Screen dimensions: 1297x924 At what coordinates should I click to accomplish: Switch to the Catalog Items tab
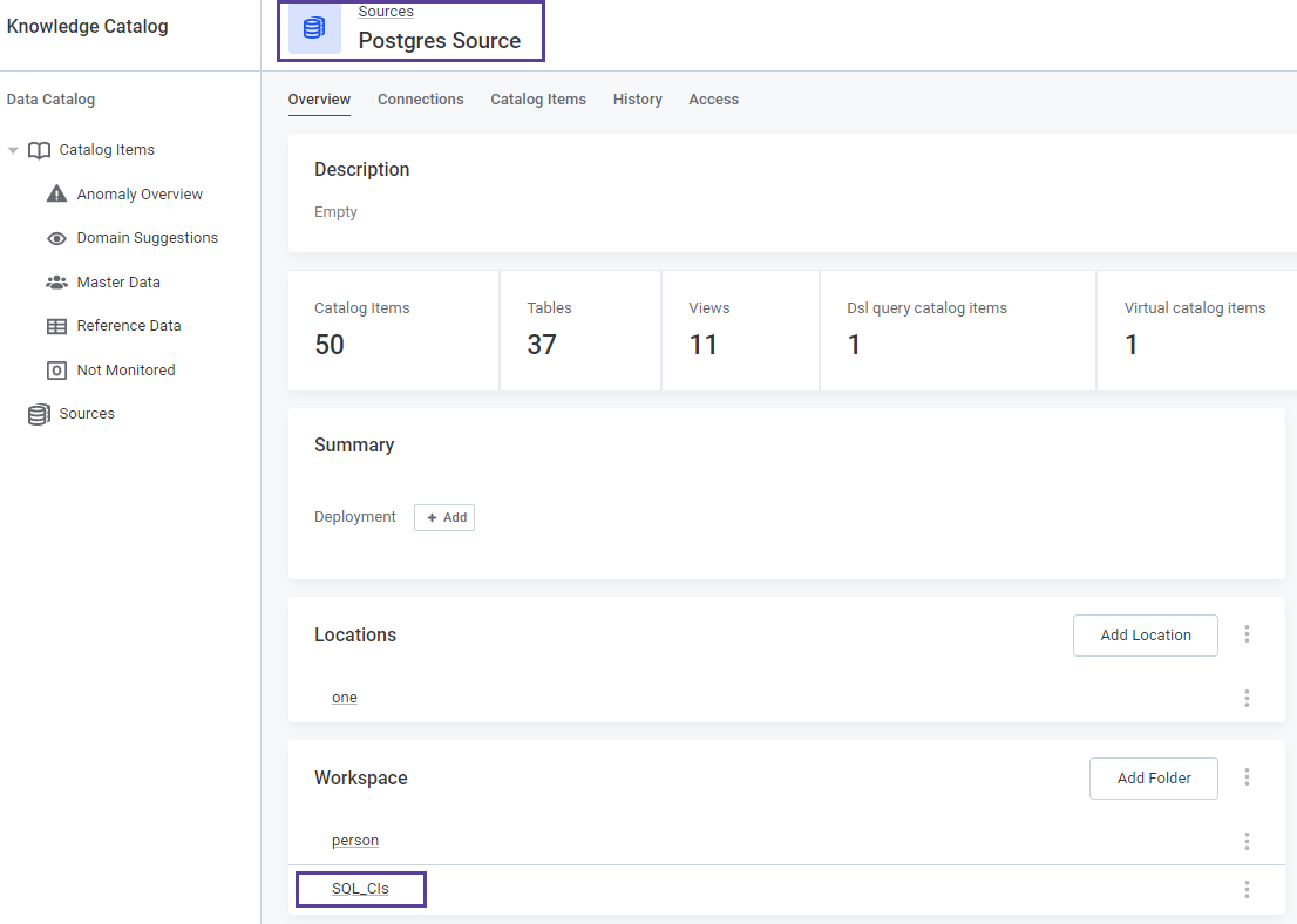tap(538, 99)
